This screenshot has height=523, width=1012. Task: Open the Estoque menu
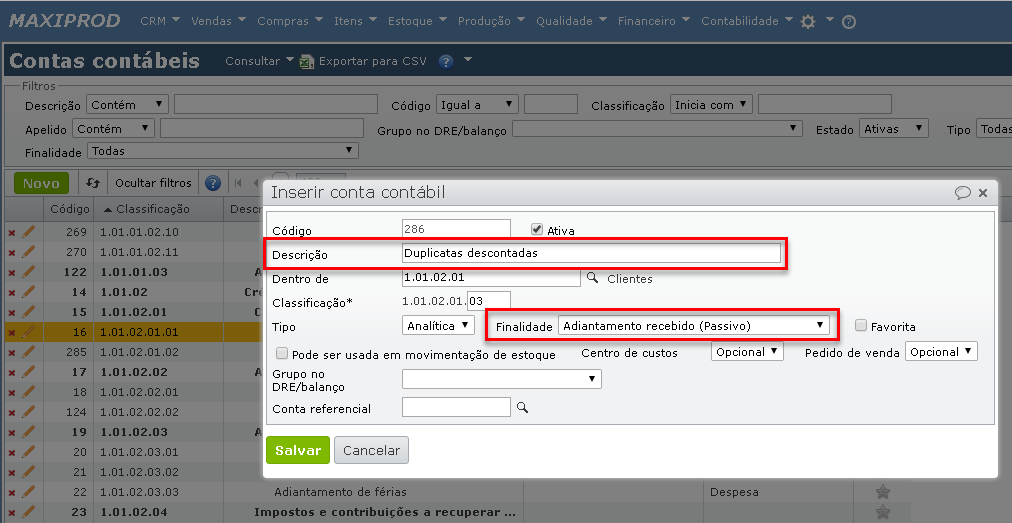416,21
